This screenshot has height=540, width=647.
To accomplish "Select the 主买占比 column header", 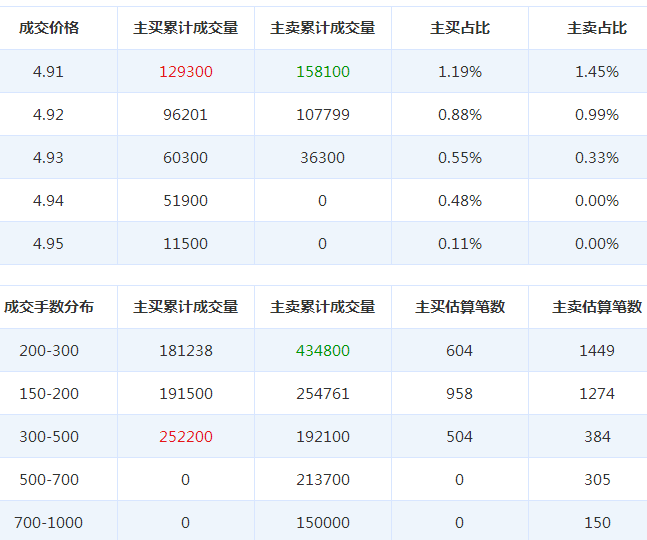I will pos(460,28).
